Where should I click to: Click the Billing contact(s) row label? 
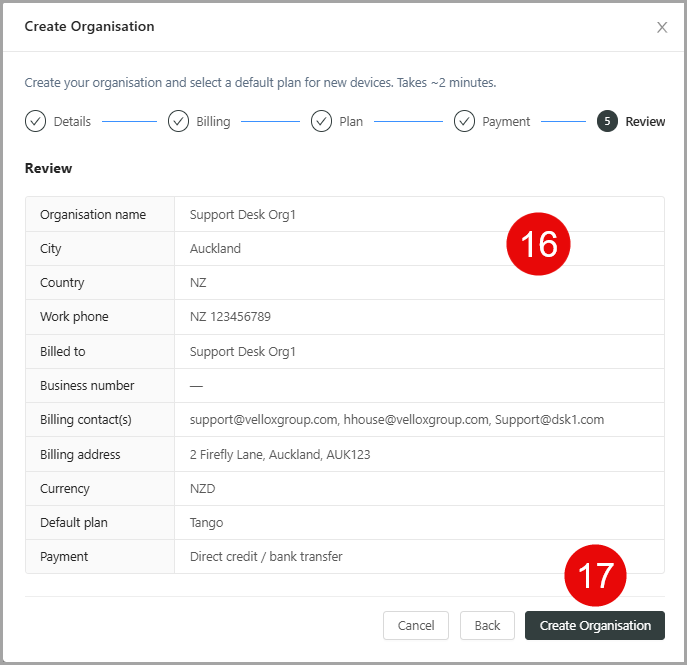tap(85, 420)
